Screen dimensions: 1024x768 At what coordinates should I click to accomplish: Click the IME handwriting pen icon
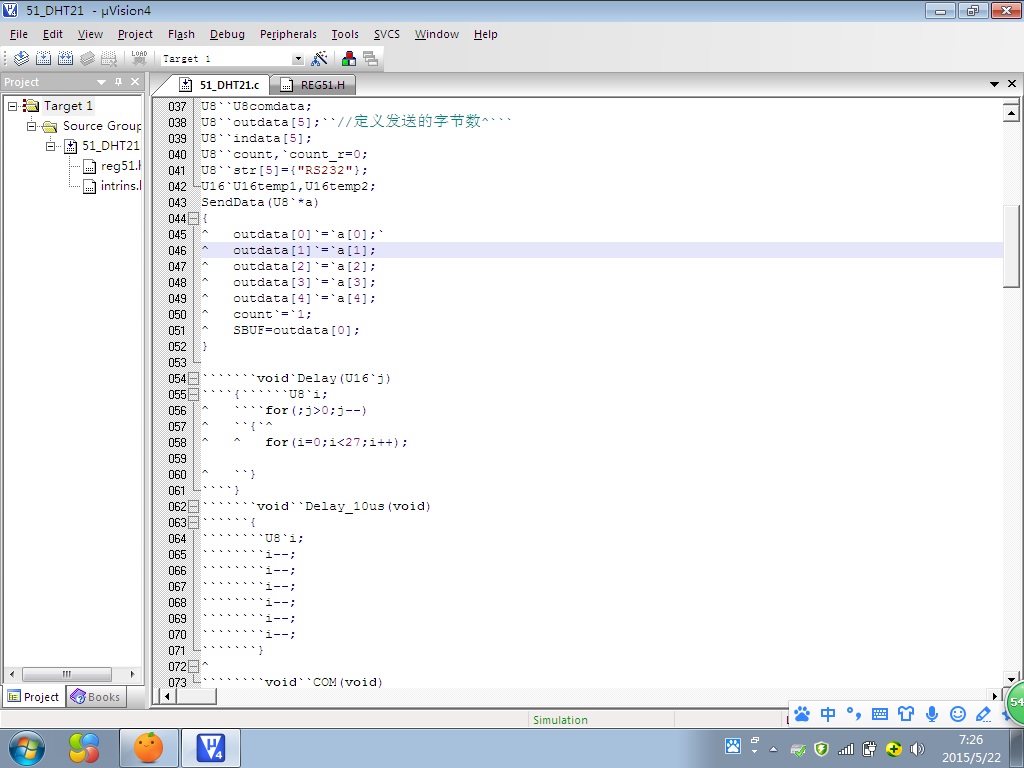click(x=983, y=714)
